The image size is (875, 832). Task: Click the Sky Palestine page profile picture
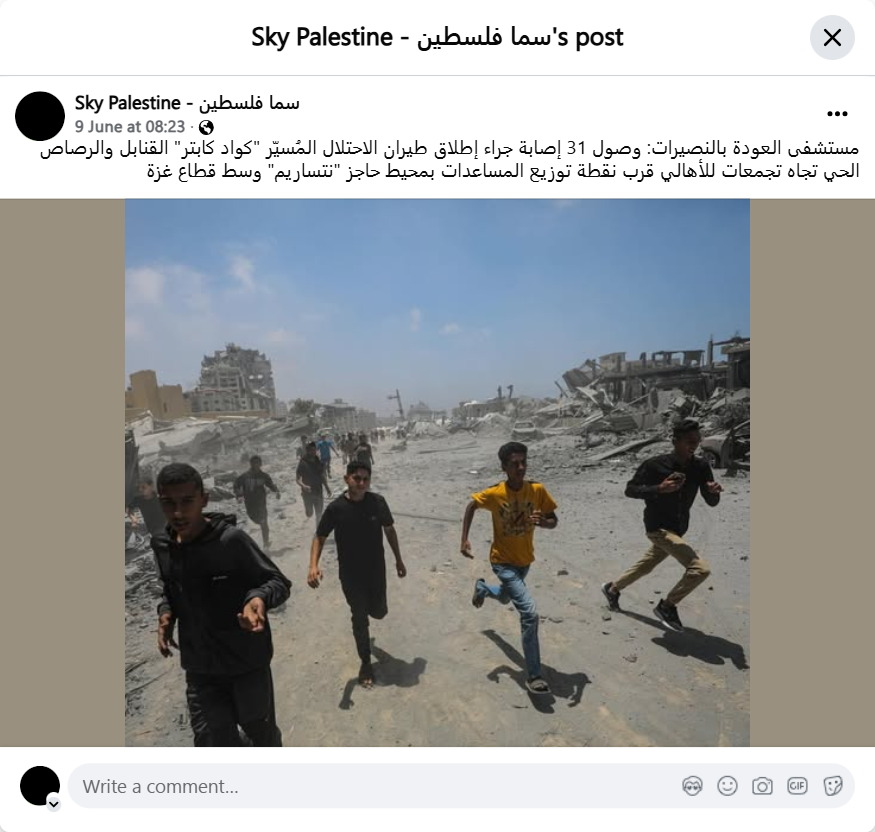tap(40, 116)
